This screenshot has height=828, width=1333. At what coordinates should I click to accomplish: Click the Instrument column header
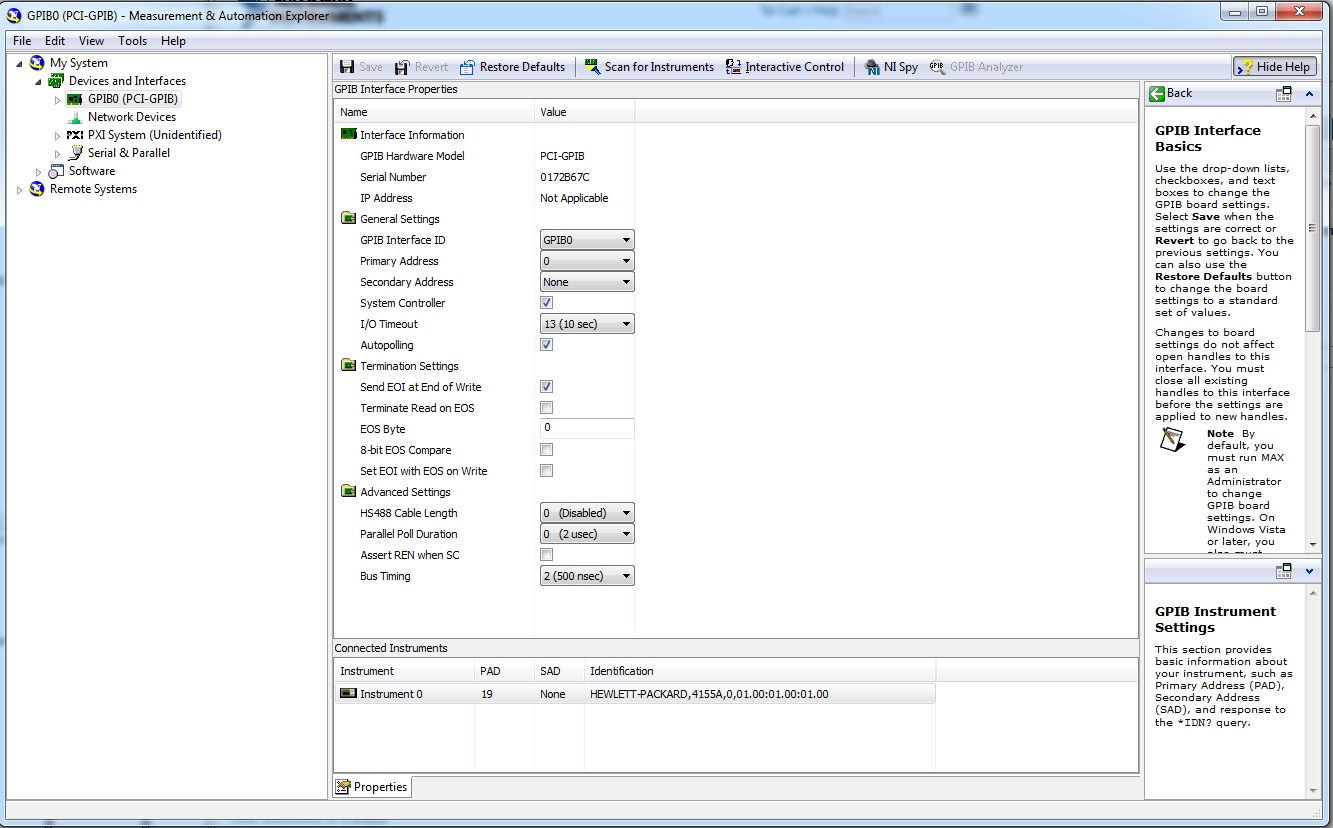405,671
